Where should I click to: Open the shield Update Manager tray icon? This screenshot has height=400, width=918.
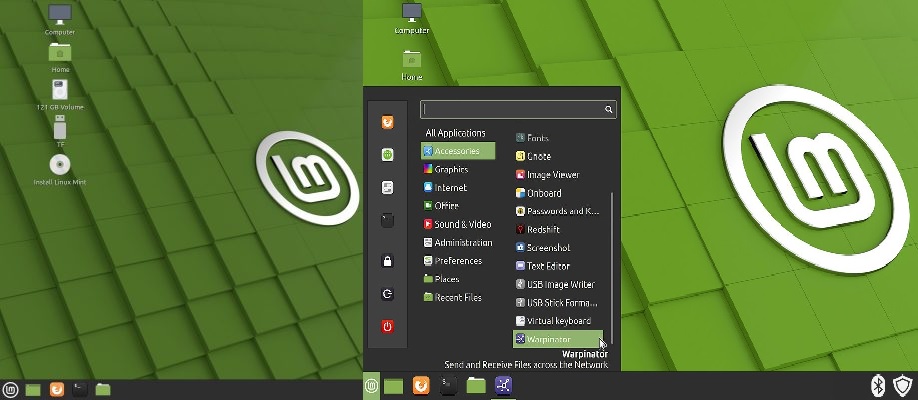pyautogui.click(x=903, y=385)
